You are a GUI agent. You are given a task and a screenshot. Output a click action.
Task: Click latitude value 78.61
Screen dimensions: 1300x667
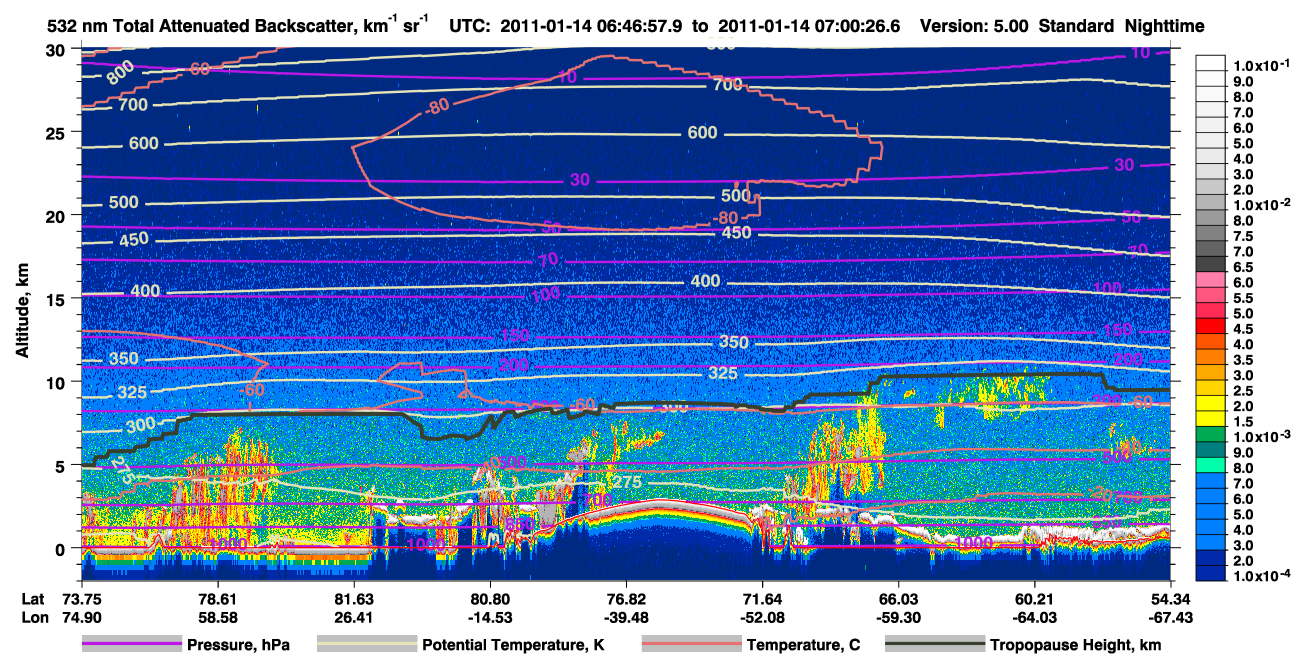coord(217,598)
